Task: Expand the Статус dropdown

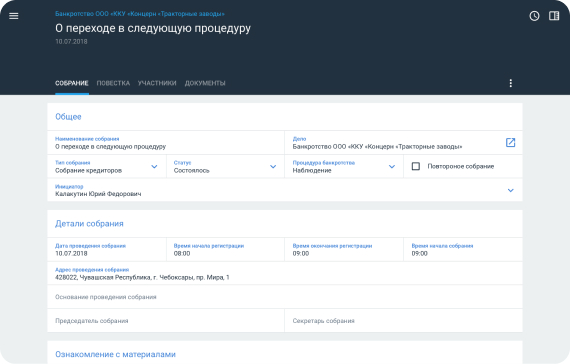Action: pos(273,167)
